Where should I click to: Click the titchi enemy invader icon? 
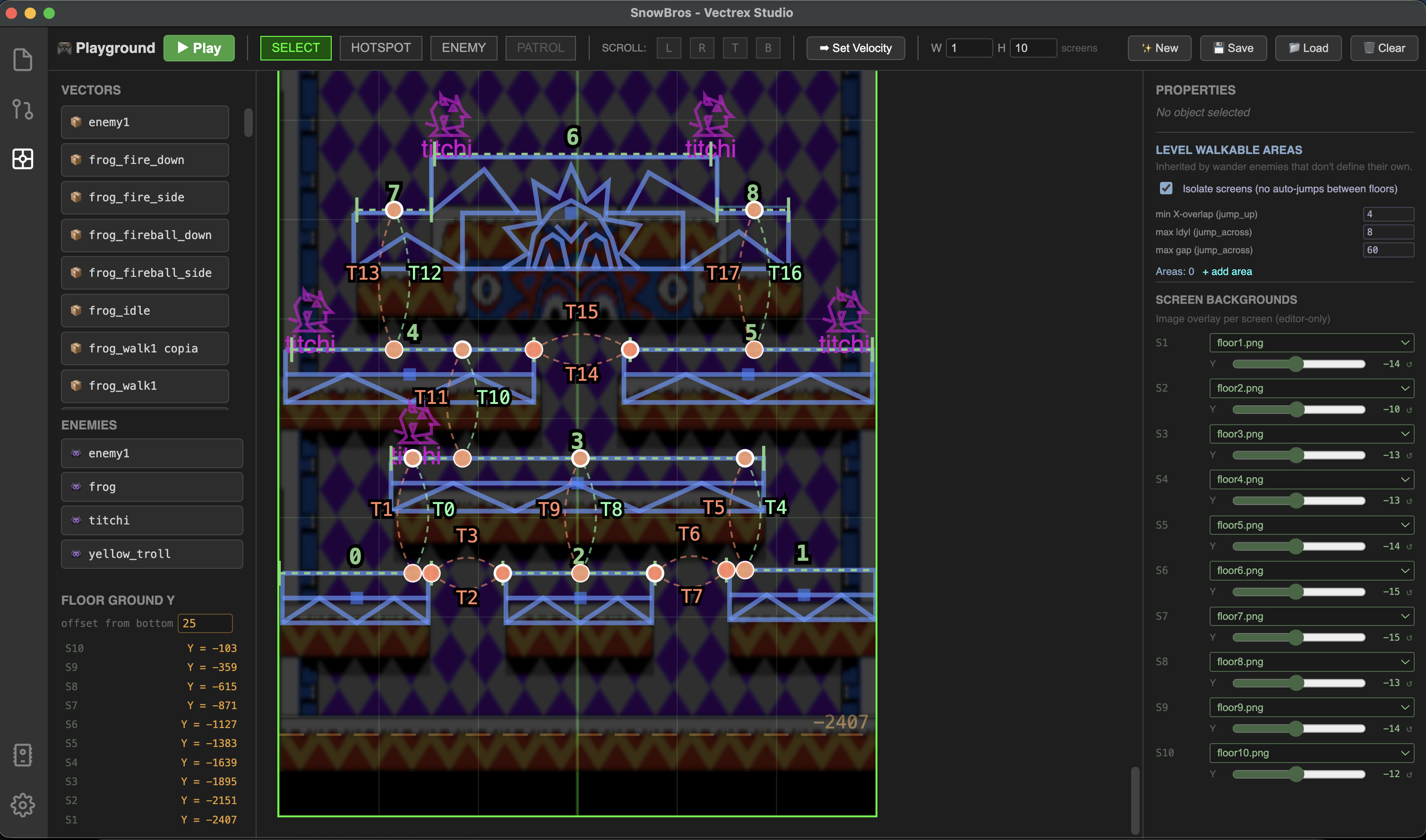point(76,520)
